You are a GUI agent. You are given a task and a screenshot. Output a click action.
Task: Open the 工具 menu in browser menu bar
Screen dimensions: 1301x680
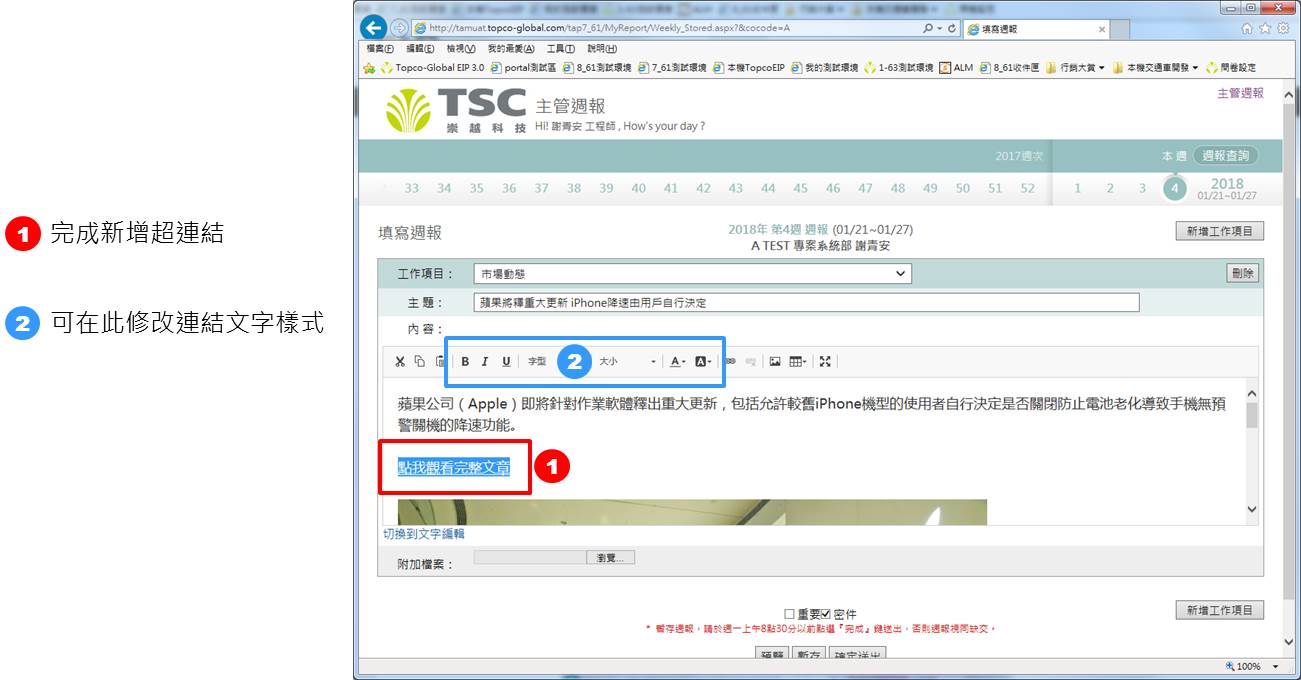(560, 49)
